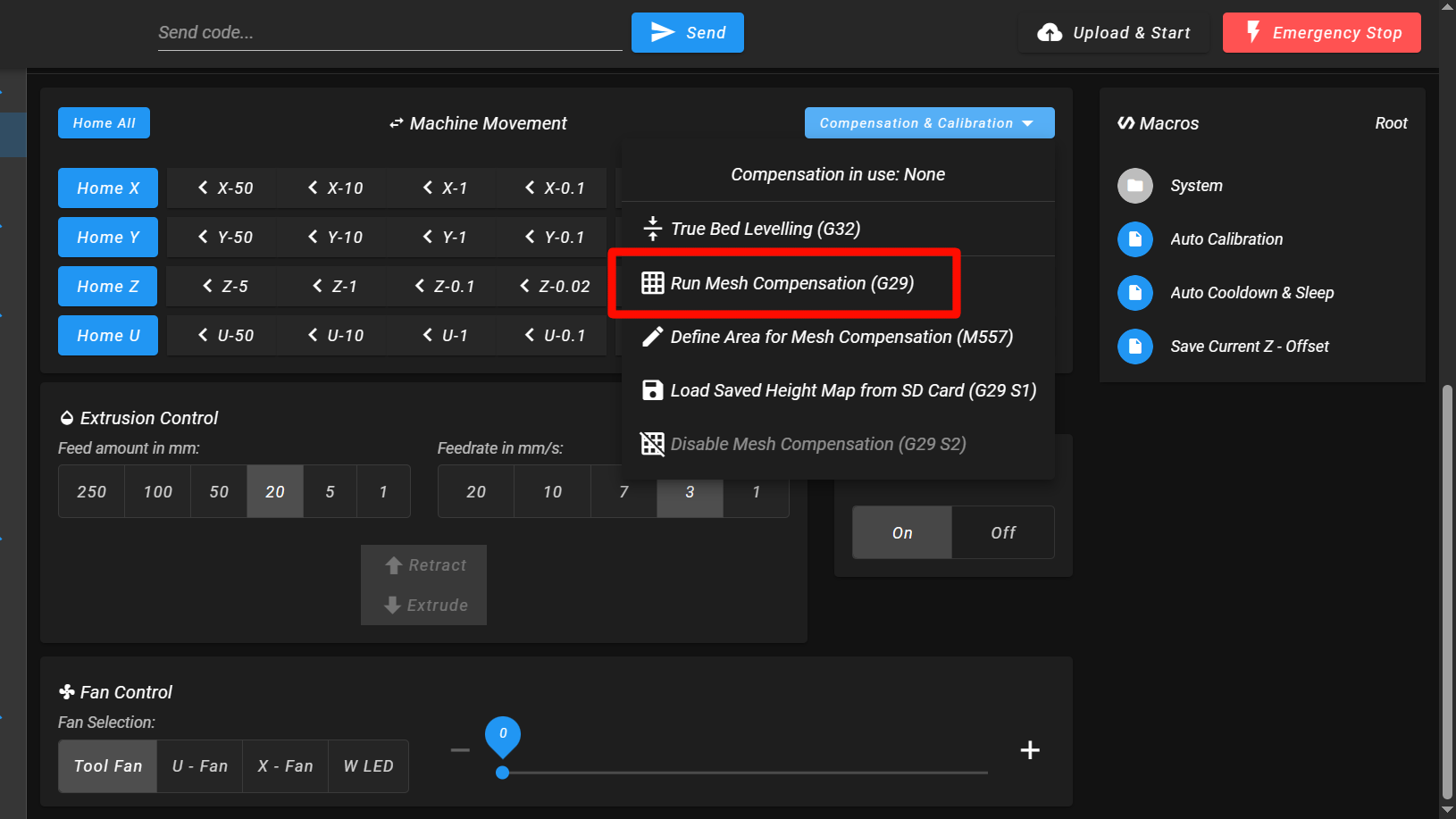The image size is (1456, 819).
Task: Move Z axis by -0.02
Action: 554,287
